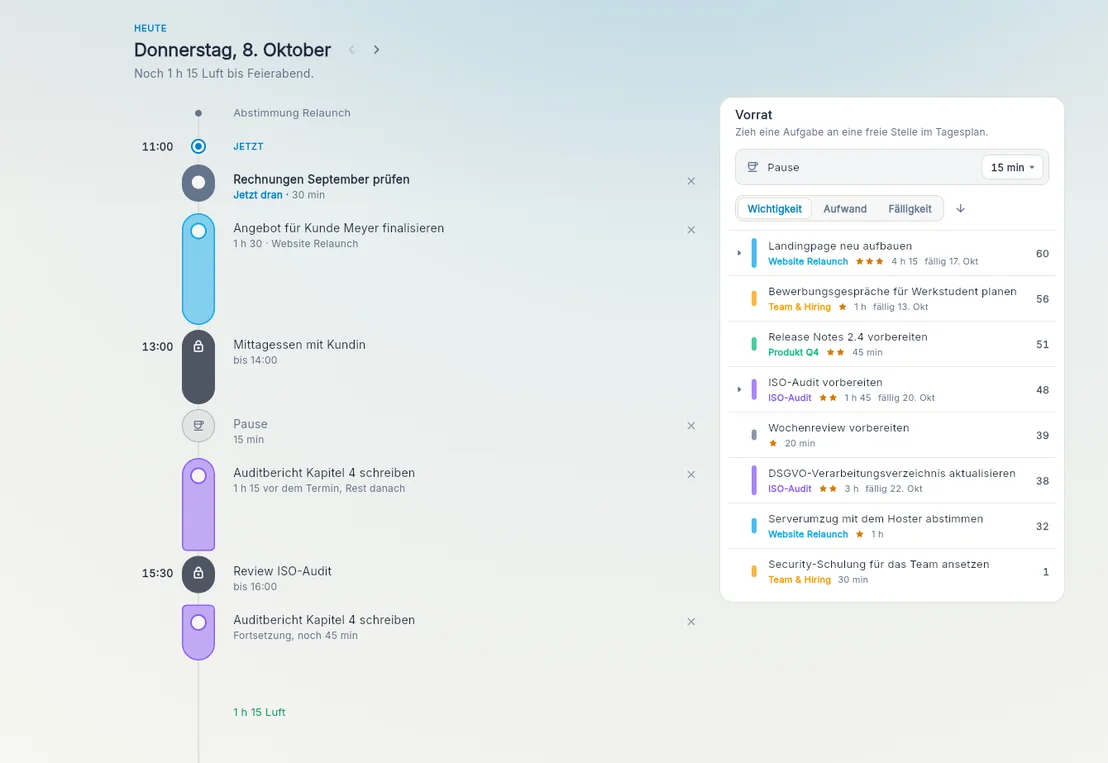Remove Angebot für Kunde Meyer finalisieren

click(x=691, y=230)
